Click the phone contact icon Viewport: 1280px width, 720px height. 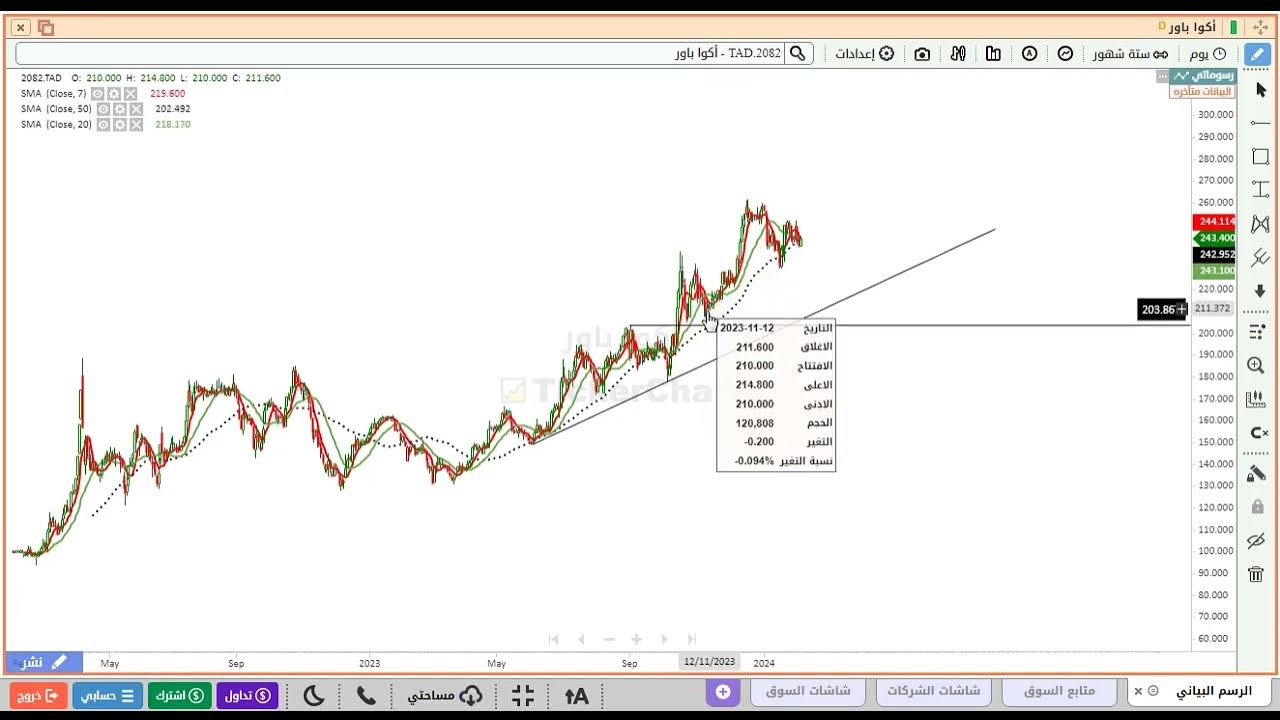(366, 696)
